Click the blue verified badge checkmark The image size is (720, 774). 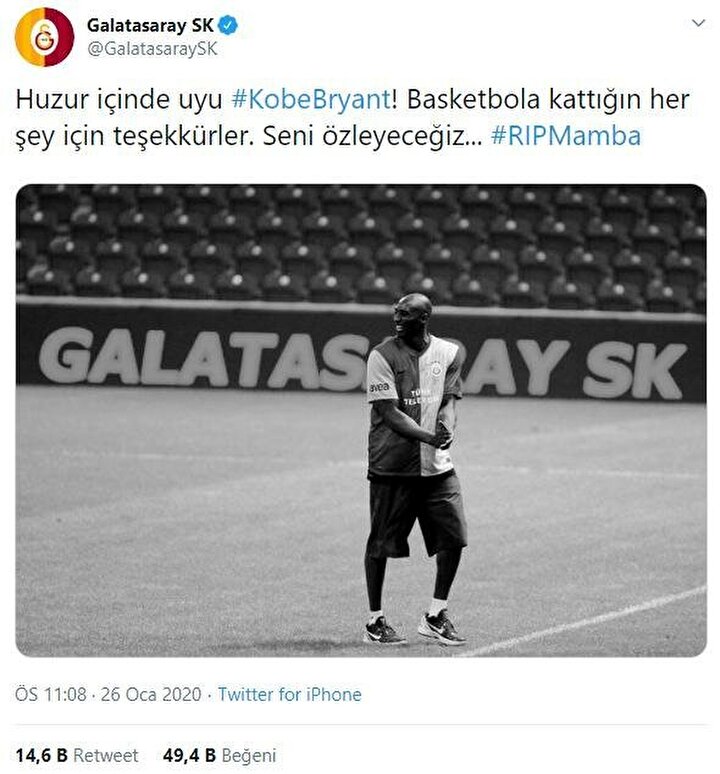point(227,25)
